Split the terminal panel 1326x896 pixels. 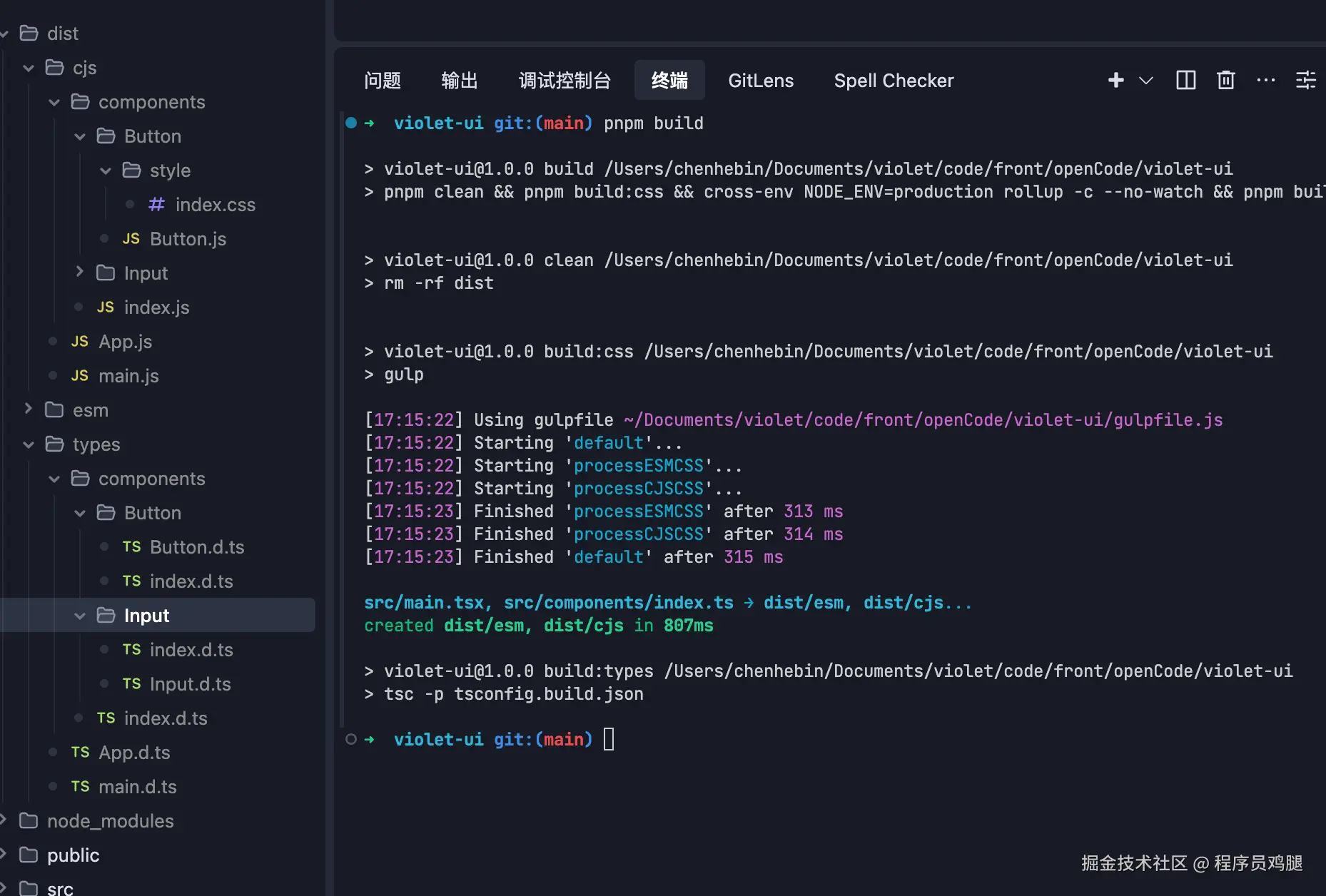(x=1185, y=81)
